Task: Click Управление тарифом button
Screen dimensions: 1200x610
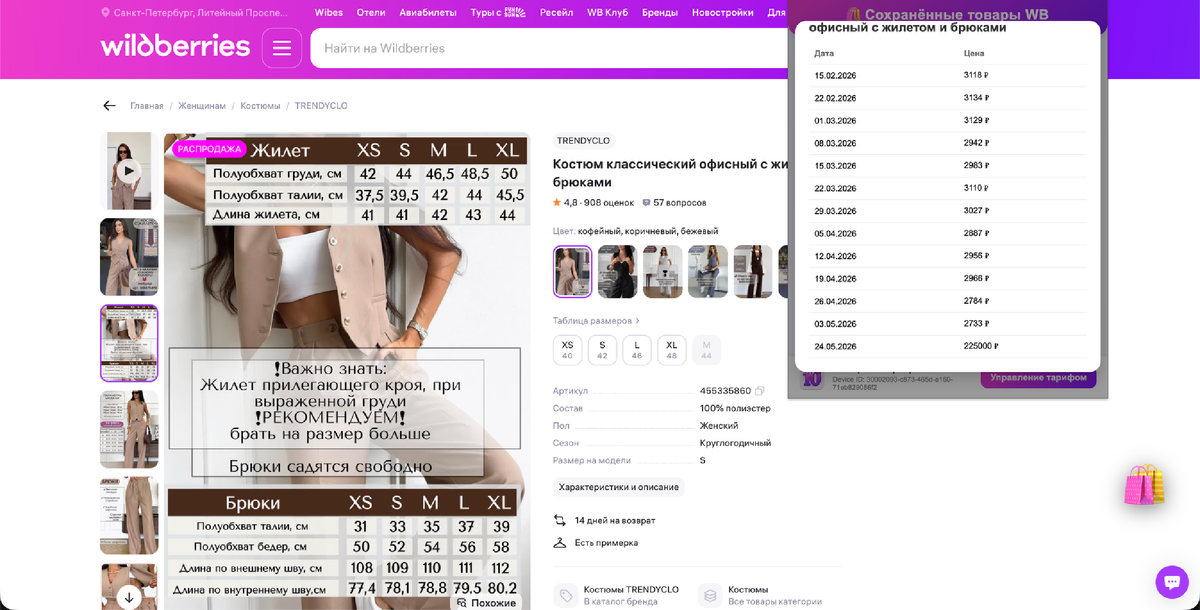Action: click(x=1038, y=378)
